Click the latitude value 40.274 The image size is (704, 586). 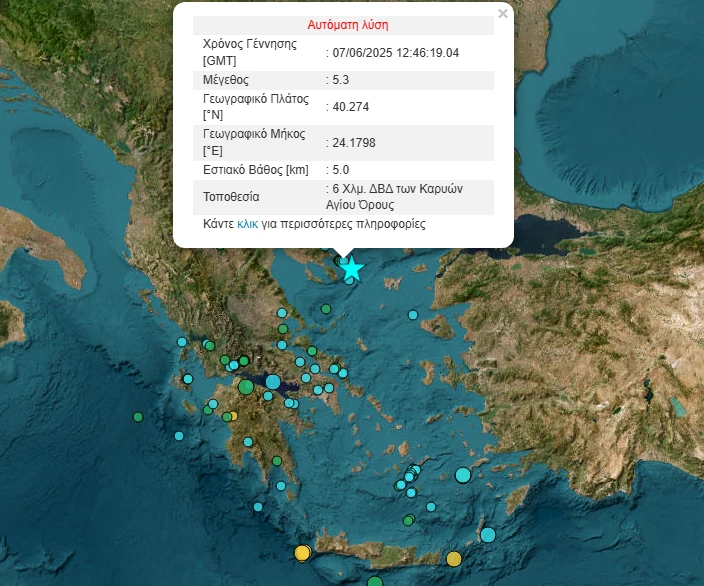click(x=350, y=106)
